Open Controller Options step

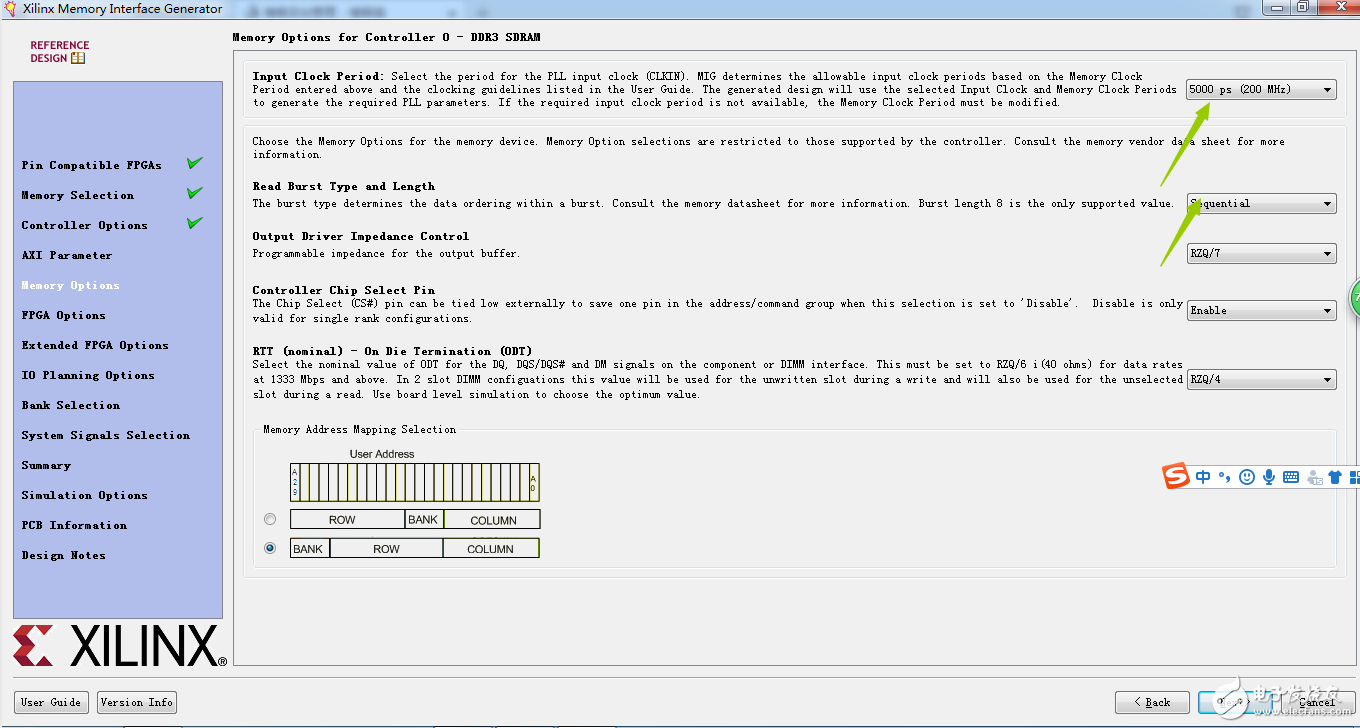(x=84, y=225)
